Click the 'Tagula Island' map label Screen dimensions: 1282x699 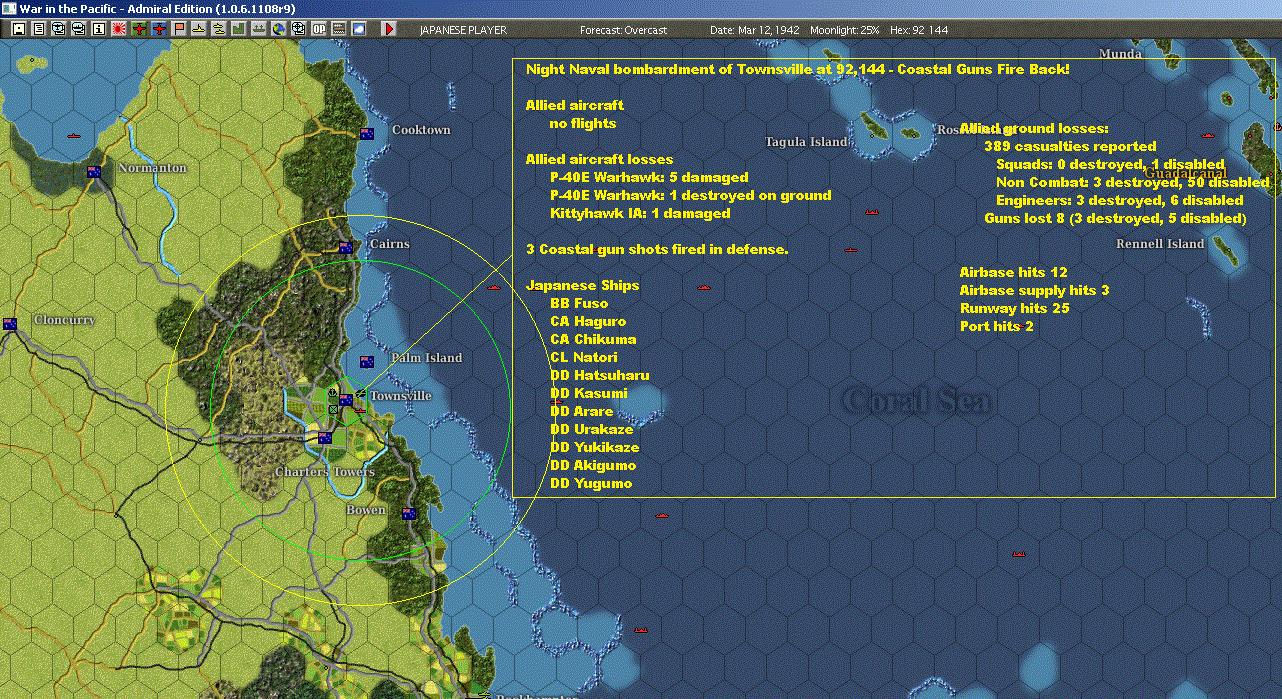[806, 142]
